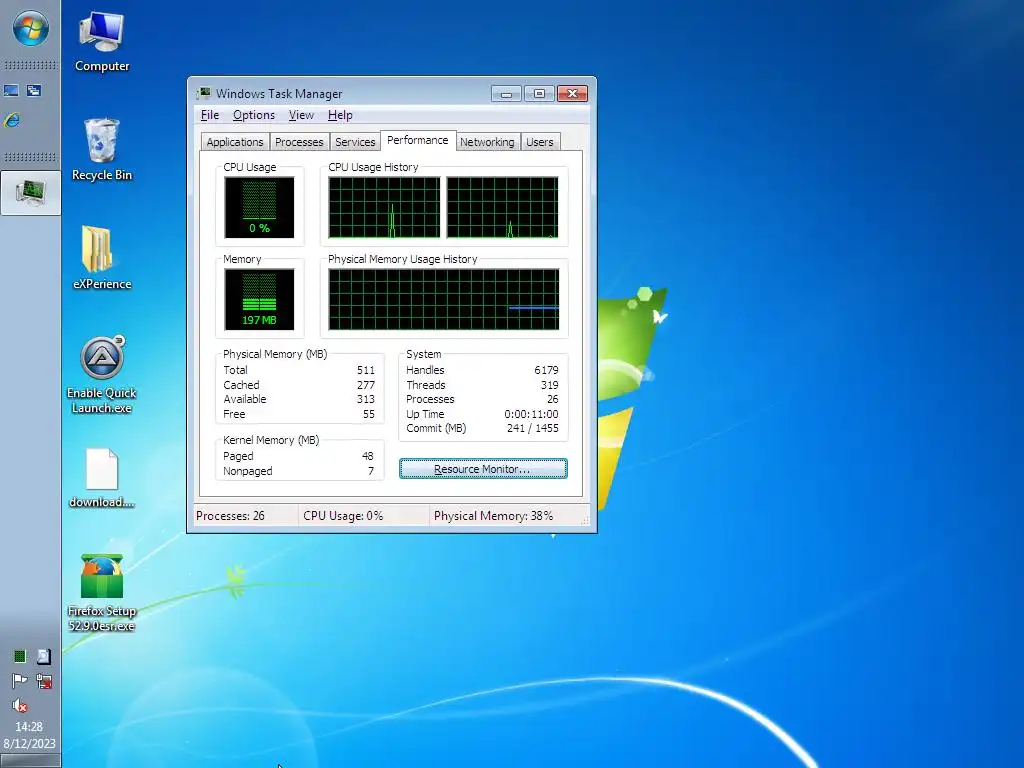
Task: Click Free value 55
Action: click(x=369, y=414)
